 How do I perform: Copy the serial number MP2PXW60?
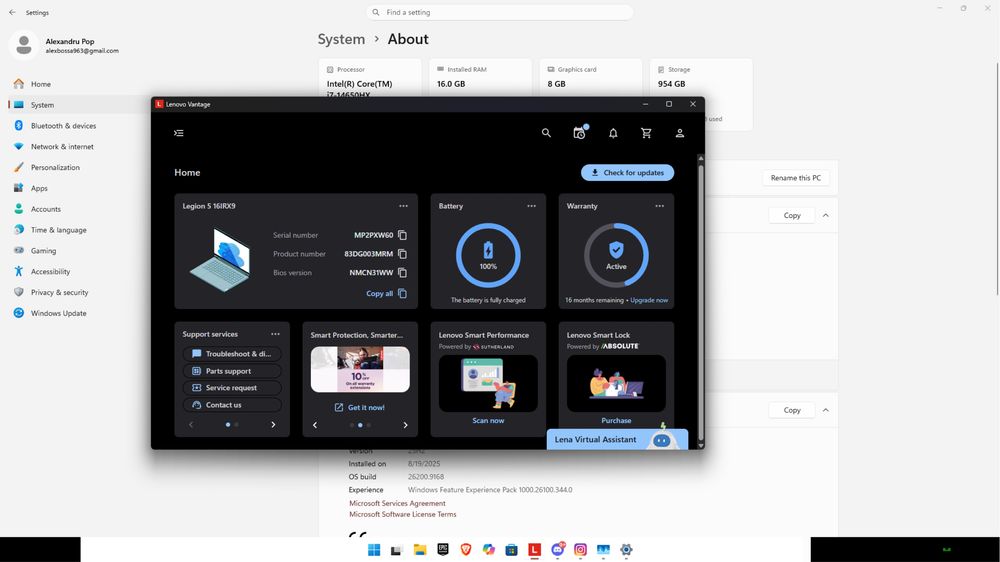(x=402, y=235)
